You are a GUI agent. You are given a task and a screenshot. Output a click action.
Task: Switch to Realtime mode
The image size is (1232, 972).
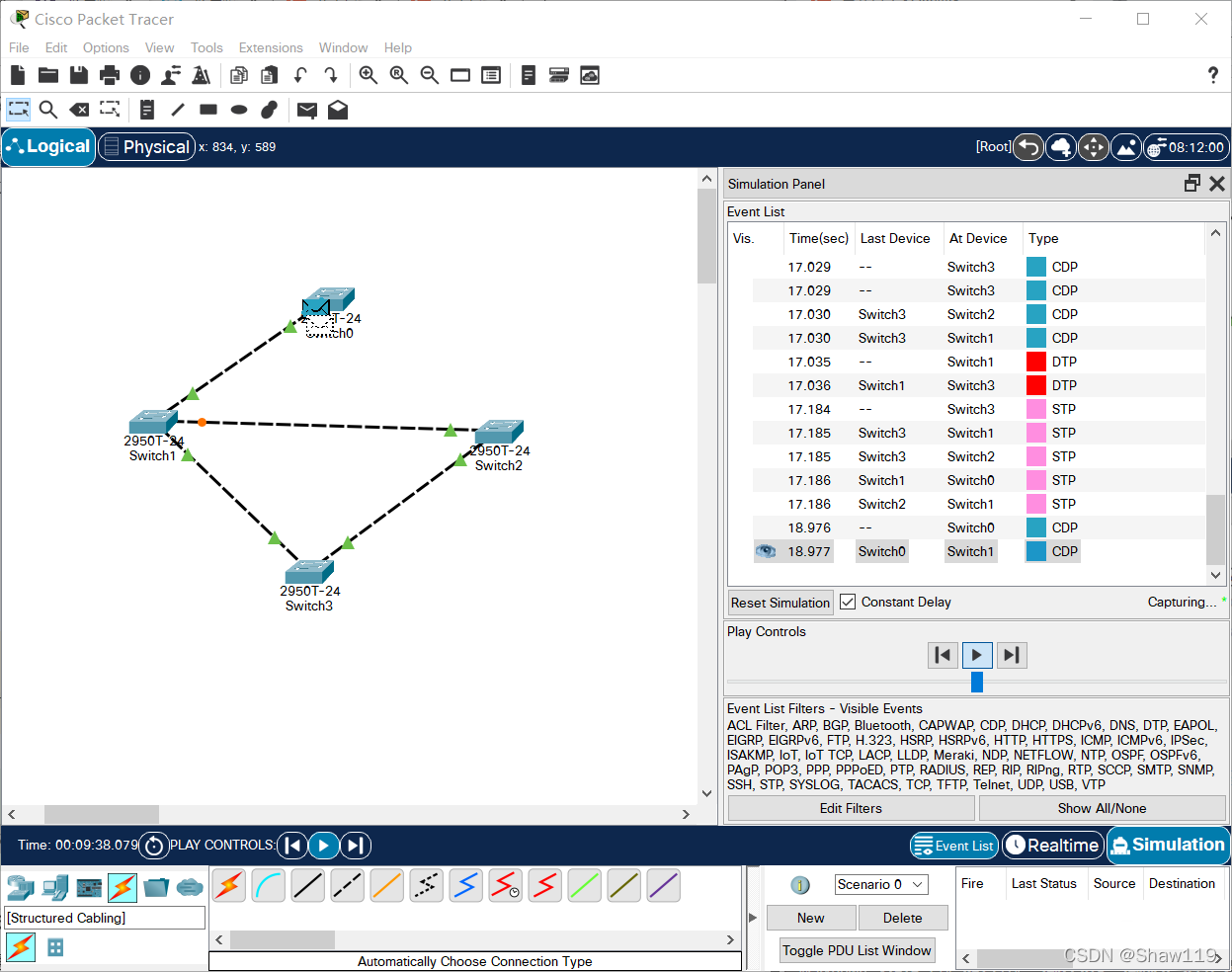click(x=1052, y=845)
